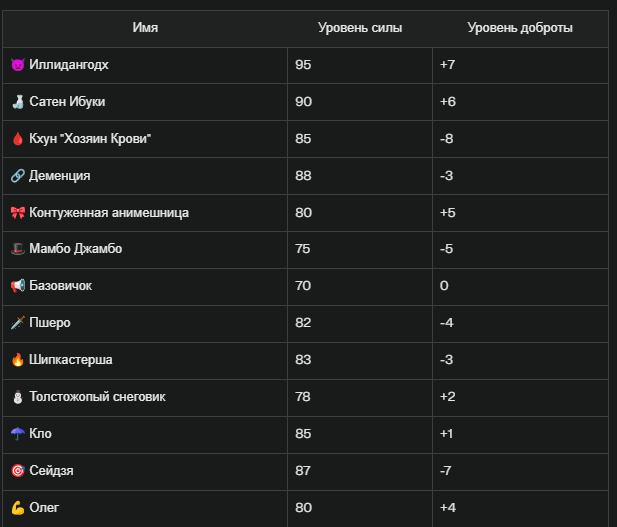Screen dimensions: 617x527
Task: Click the sake bottle emoji beside Сатен Ибуки
Action: coord(18,102)
